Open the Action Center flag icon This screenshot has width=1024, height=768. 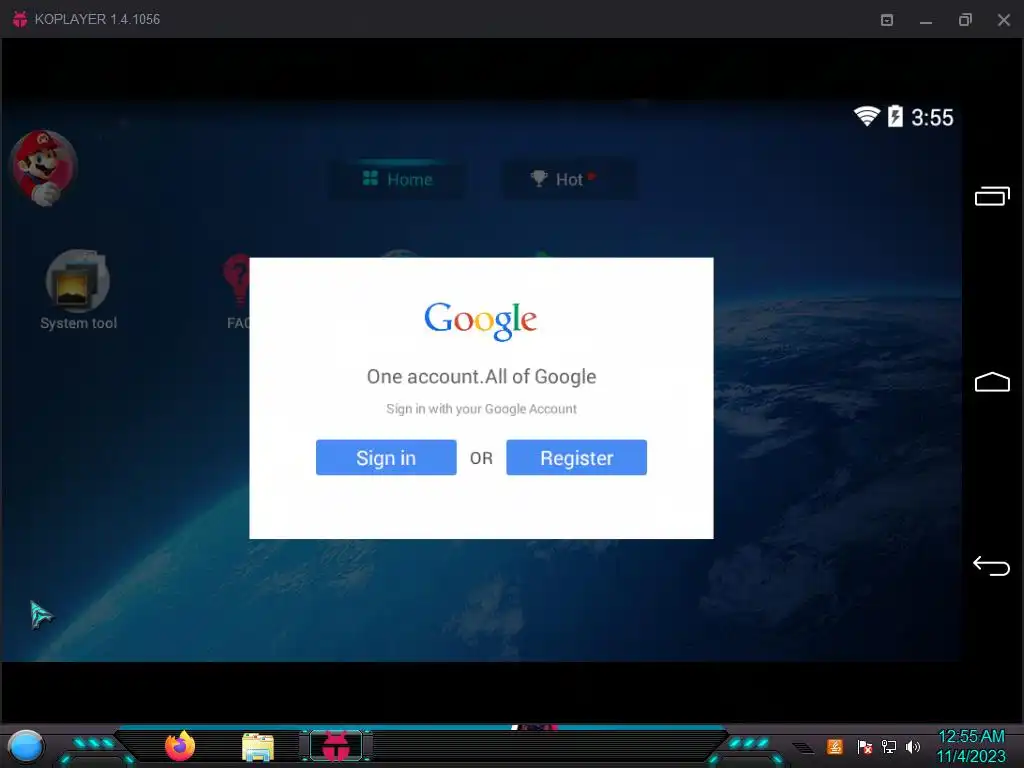click(x=865, y=746)
